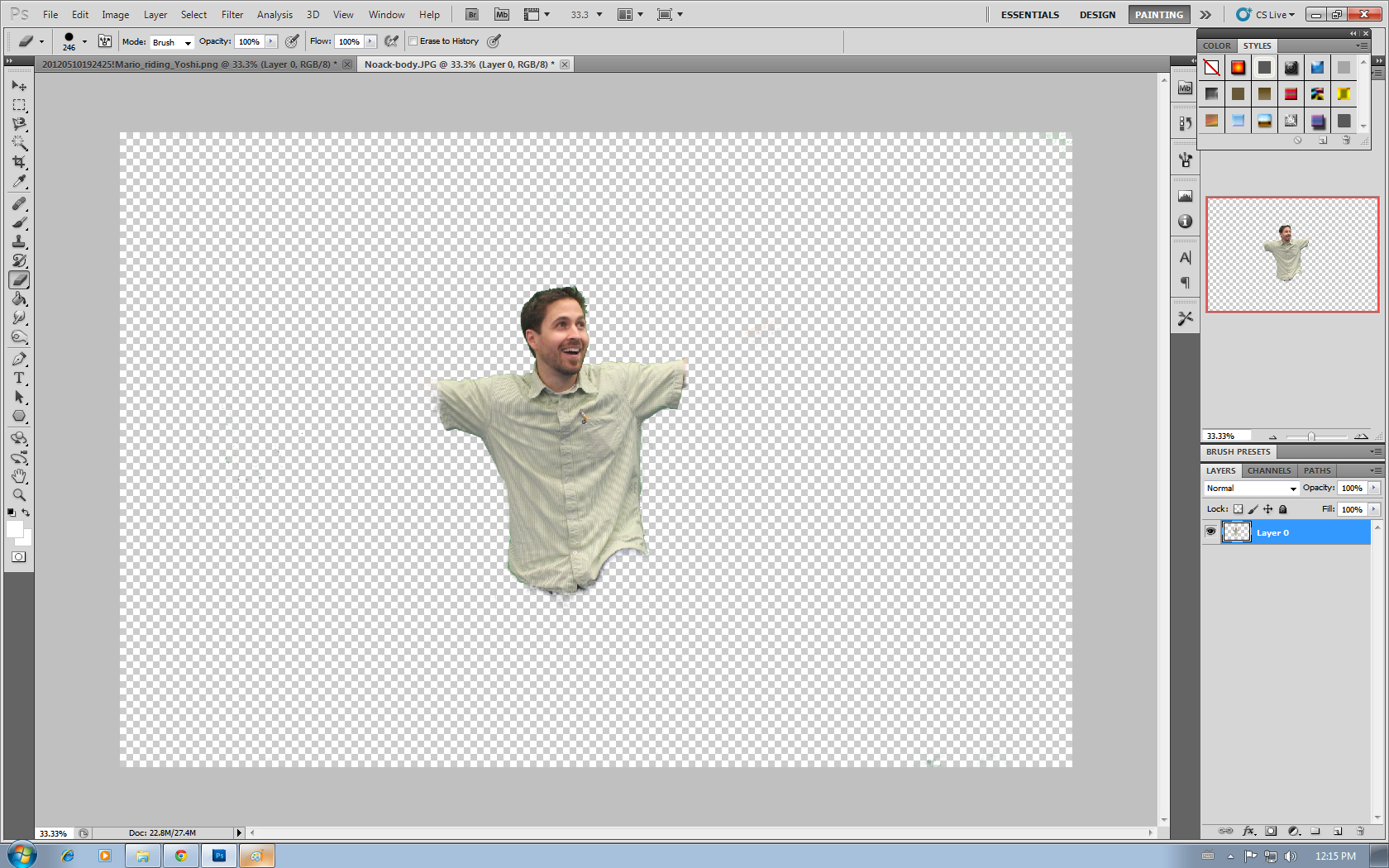Select the Eyedropper tool

pos(19,181)
